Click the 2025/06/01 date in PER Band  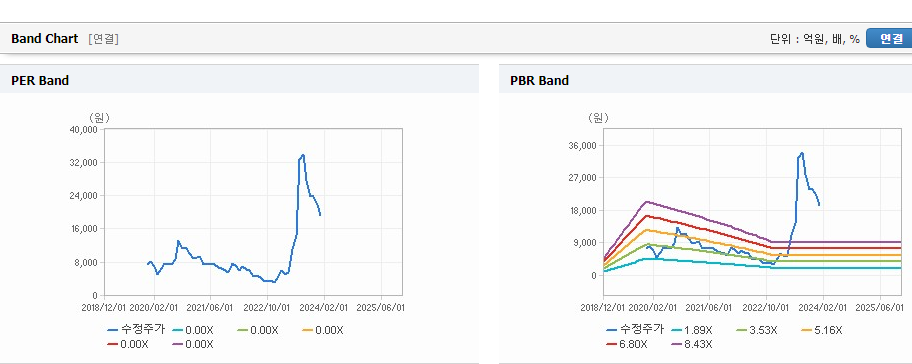point(382,308)
